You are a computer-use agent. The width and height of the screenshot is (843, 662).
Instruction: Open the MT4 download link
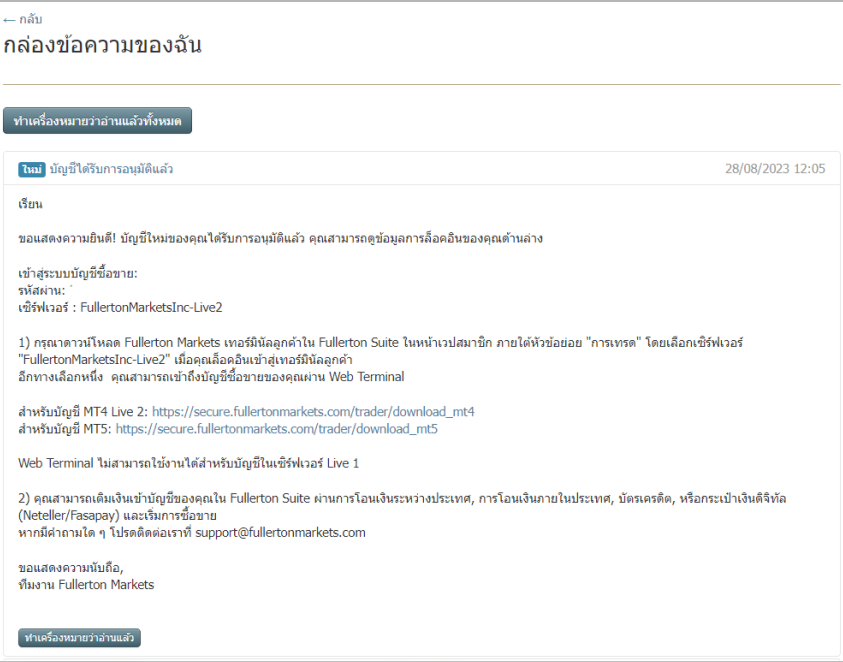tap(313, 412)
